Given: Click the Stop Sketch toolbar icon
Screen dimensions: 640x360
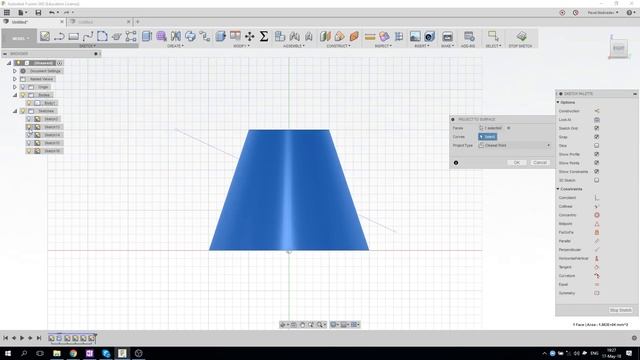Looking at the screenshot, I should click(521, 36).
